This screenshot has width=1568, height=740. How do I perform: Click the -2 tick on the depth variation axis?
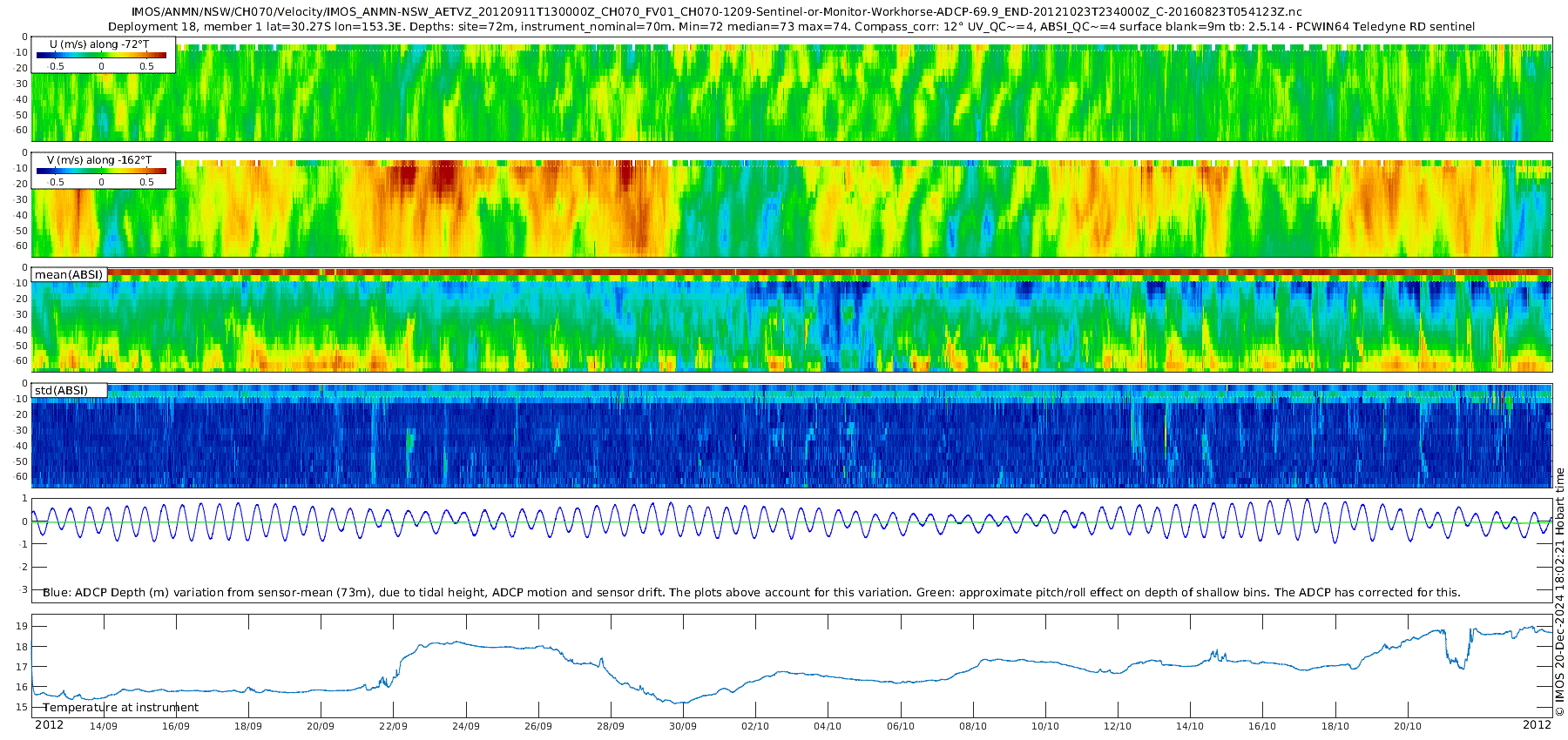(x=24, y=567)
